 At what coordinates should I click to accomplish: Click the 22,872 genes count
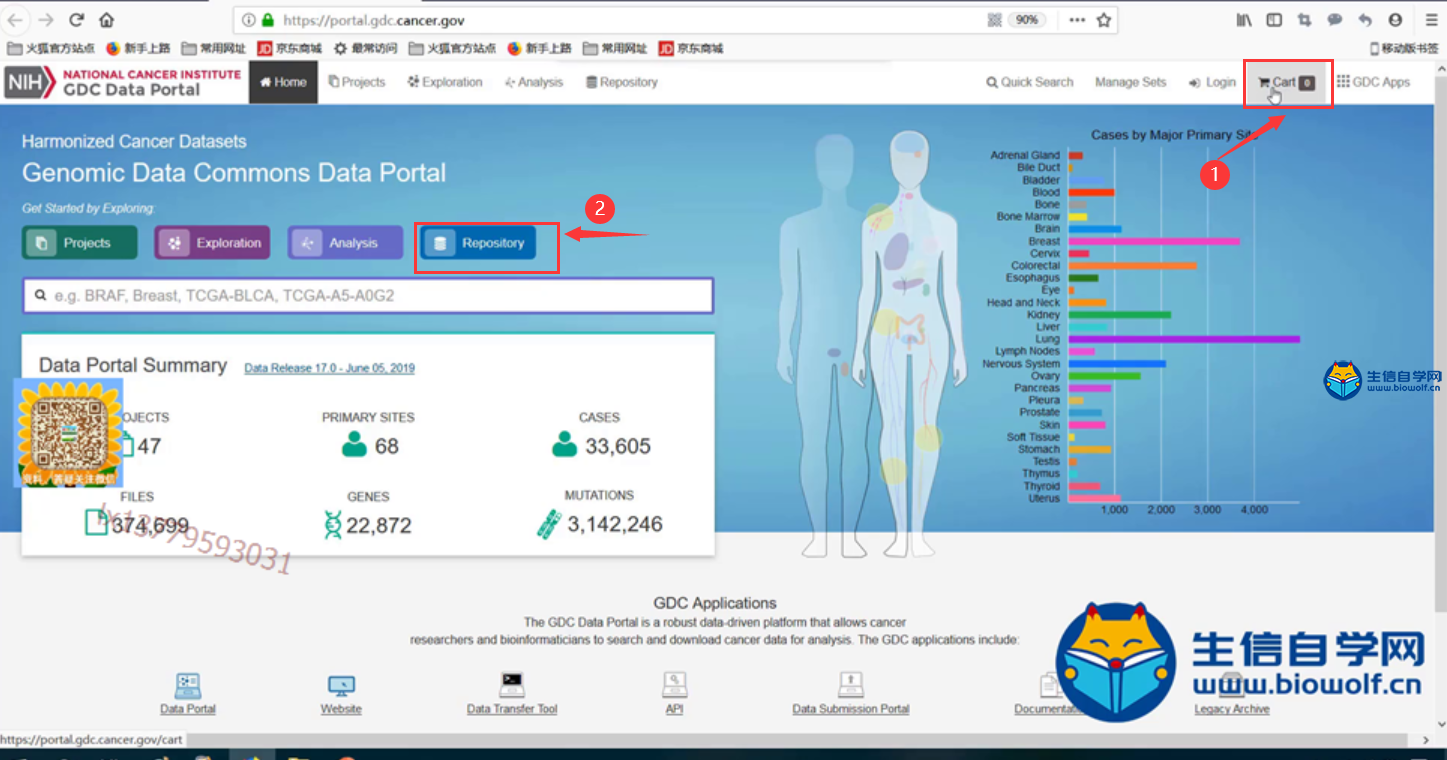[x=379, y=525]
